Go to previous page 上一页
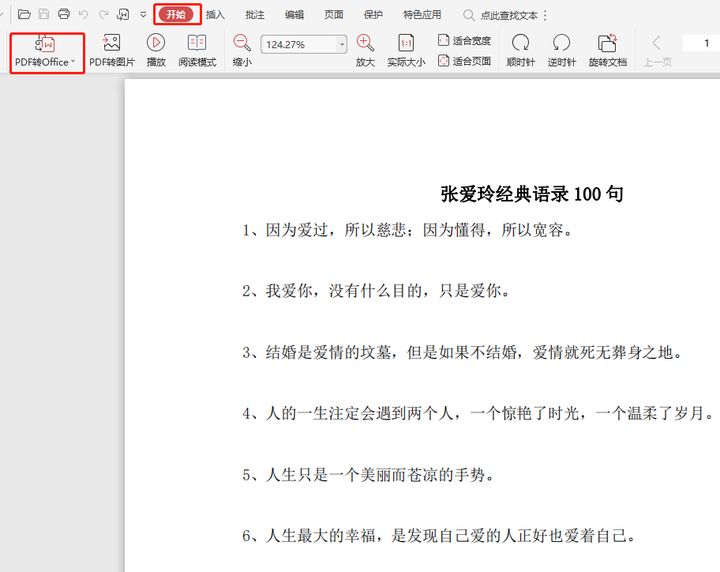This screenshot has height=572, width=720. pyautogui.click(x=657, y=51)
